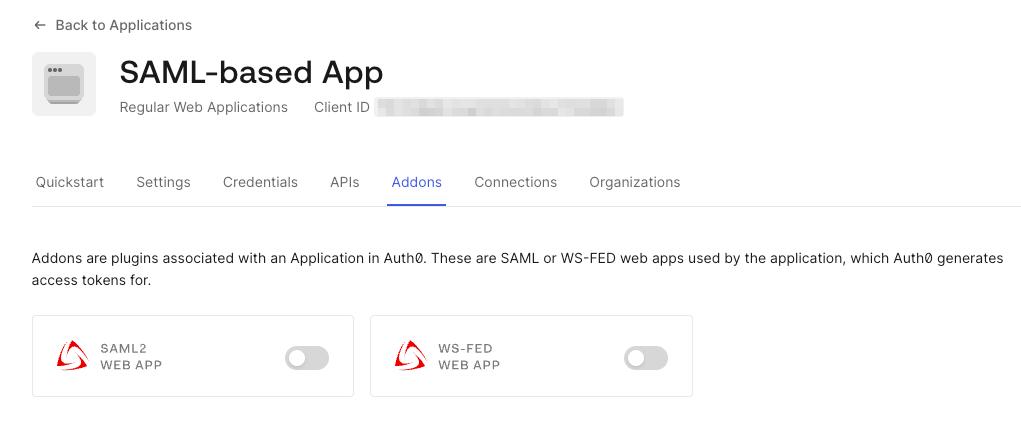Click the SAML2 WEB APP card label

coord(131,357)
